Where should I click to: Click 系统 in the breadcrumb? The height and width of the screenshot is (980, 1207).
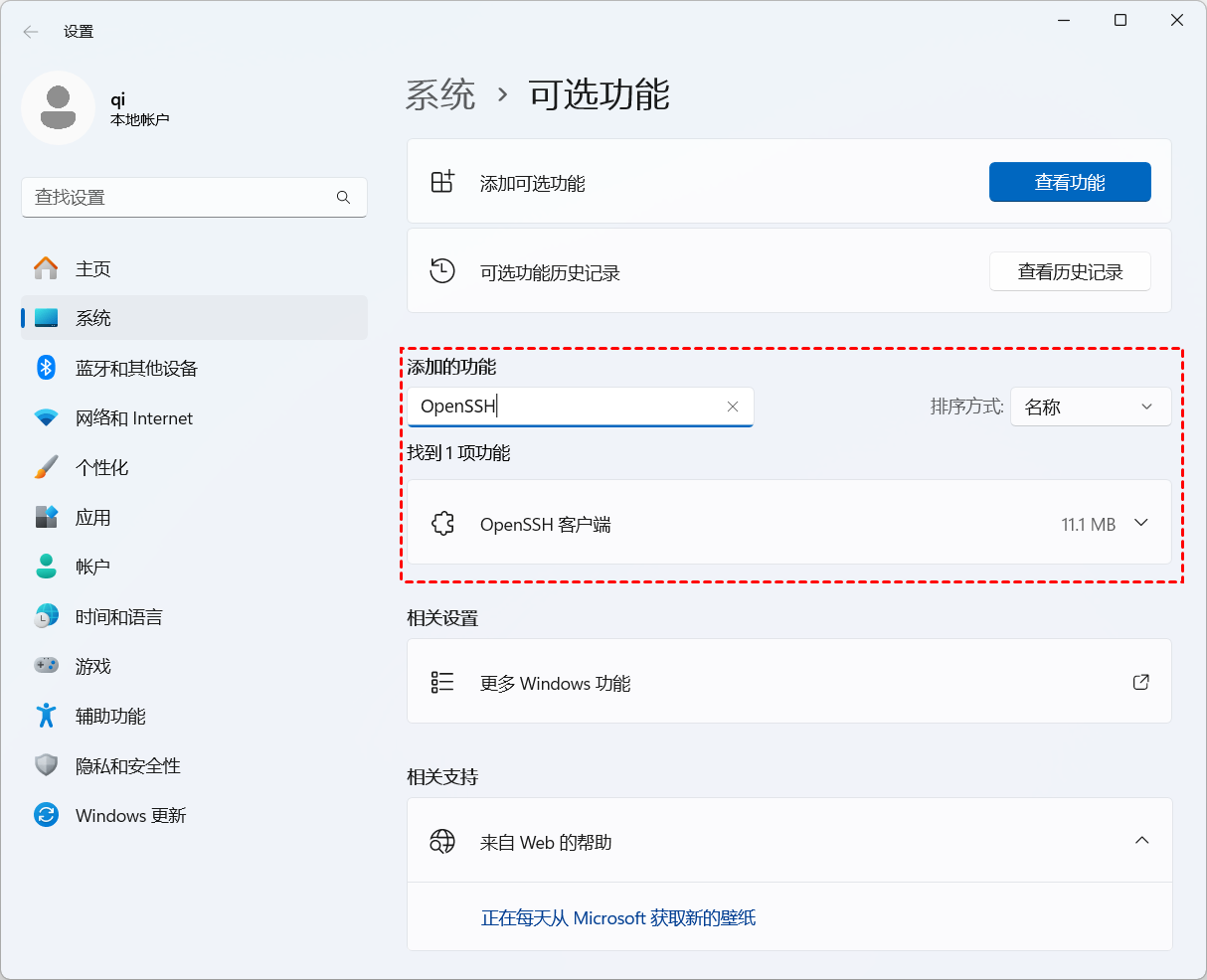point(440,94)
